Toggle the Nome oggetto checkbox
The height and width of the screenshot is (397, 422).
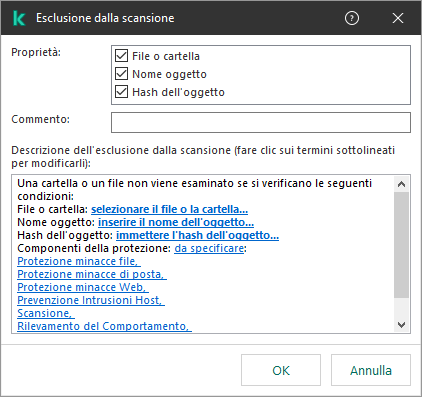pyautogui.click(x=121, y=74)
